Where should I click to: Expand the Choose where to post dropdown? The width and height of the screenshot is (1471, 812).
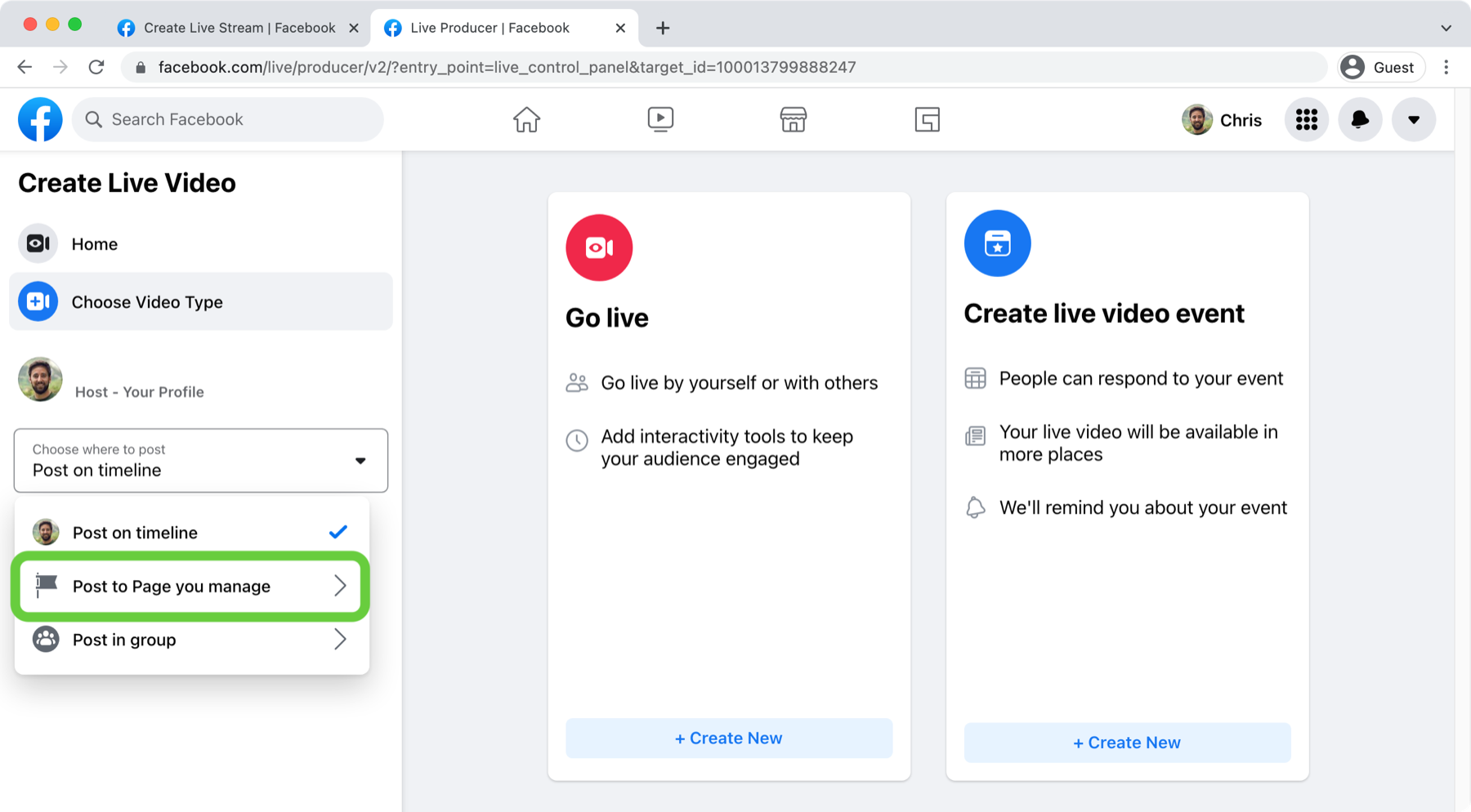click(200, 461)
